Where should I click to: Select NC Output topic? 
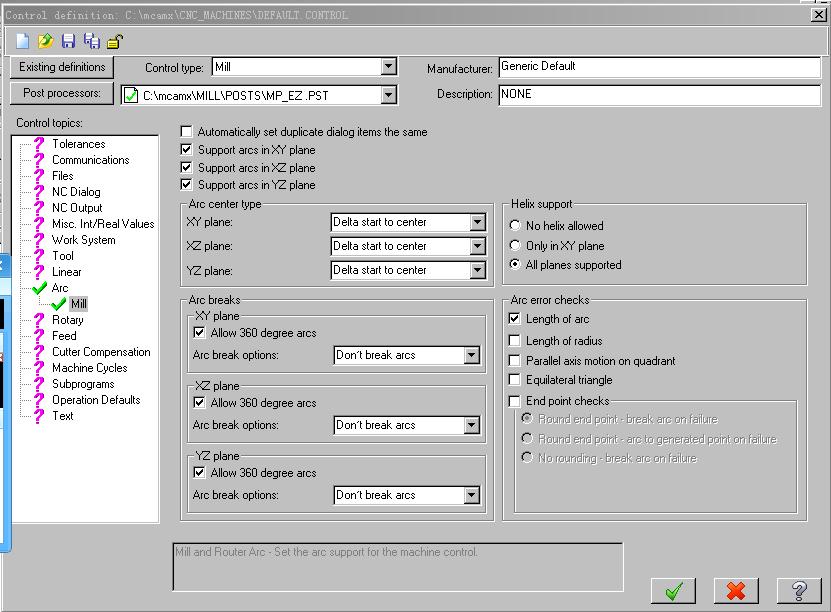77,208
